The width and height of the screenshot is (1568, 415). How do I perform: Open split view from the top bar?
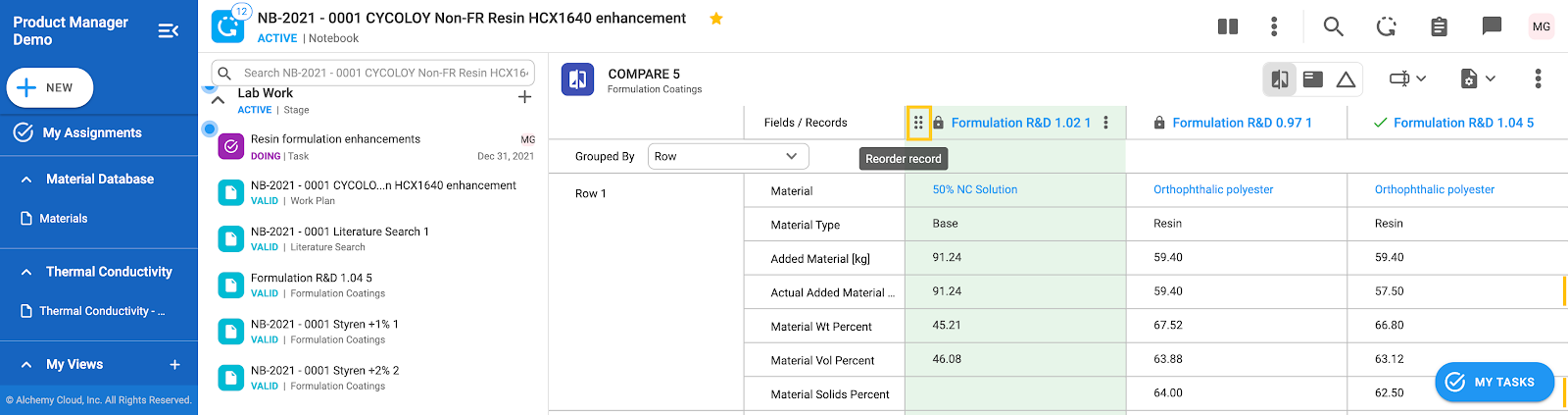click(1228, 26)
